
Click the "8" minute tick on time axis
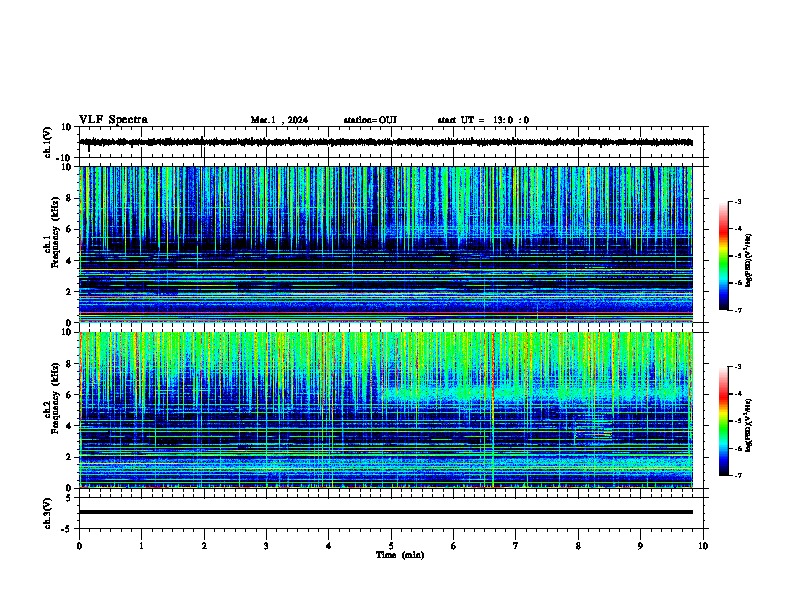578,546
